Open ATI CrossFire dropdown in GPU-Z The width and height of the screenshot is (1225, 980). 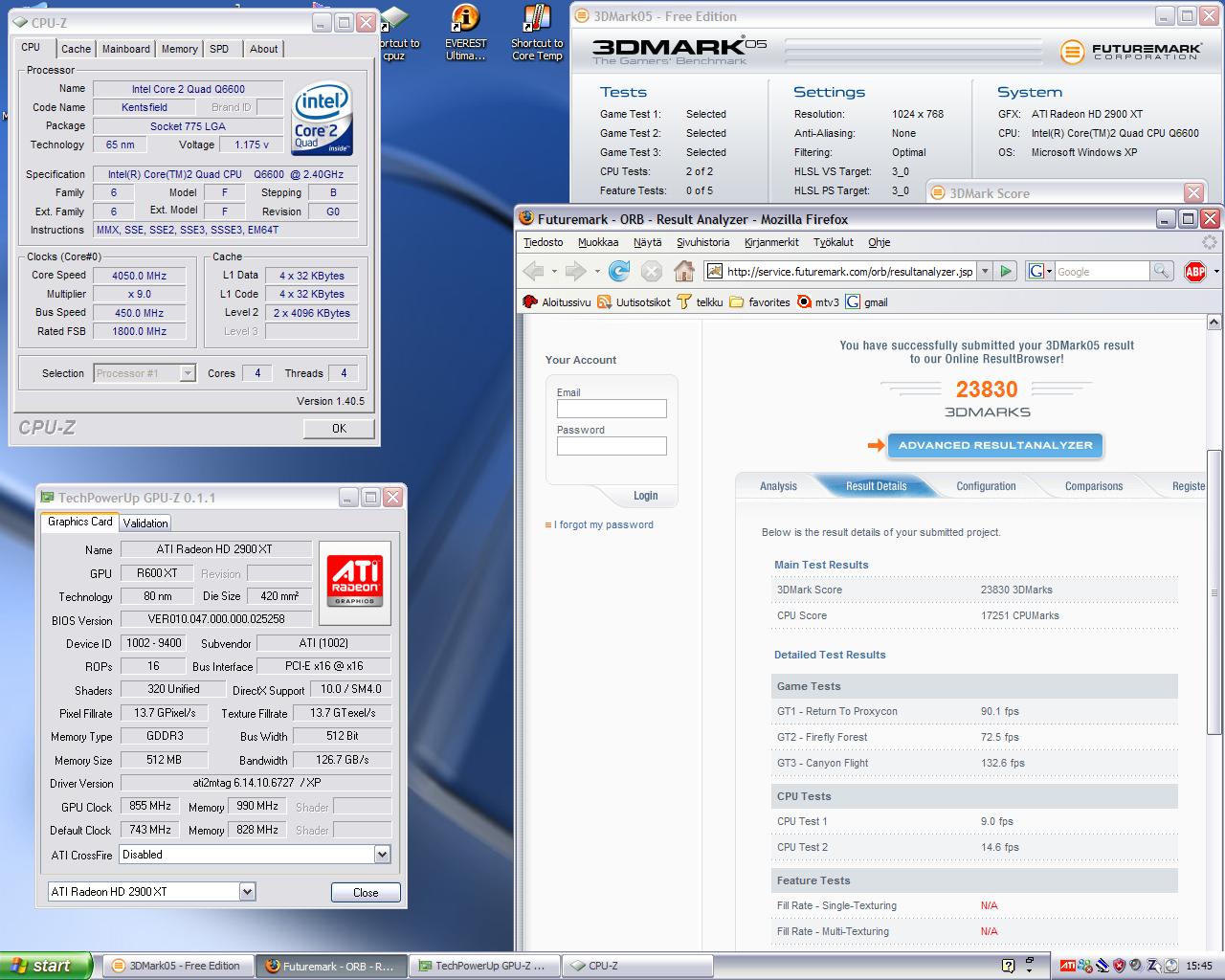pos(382,855)
